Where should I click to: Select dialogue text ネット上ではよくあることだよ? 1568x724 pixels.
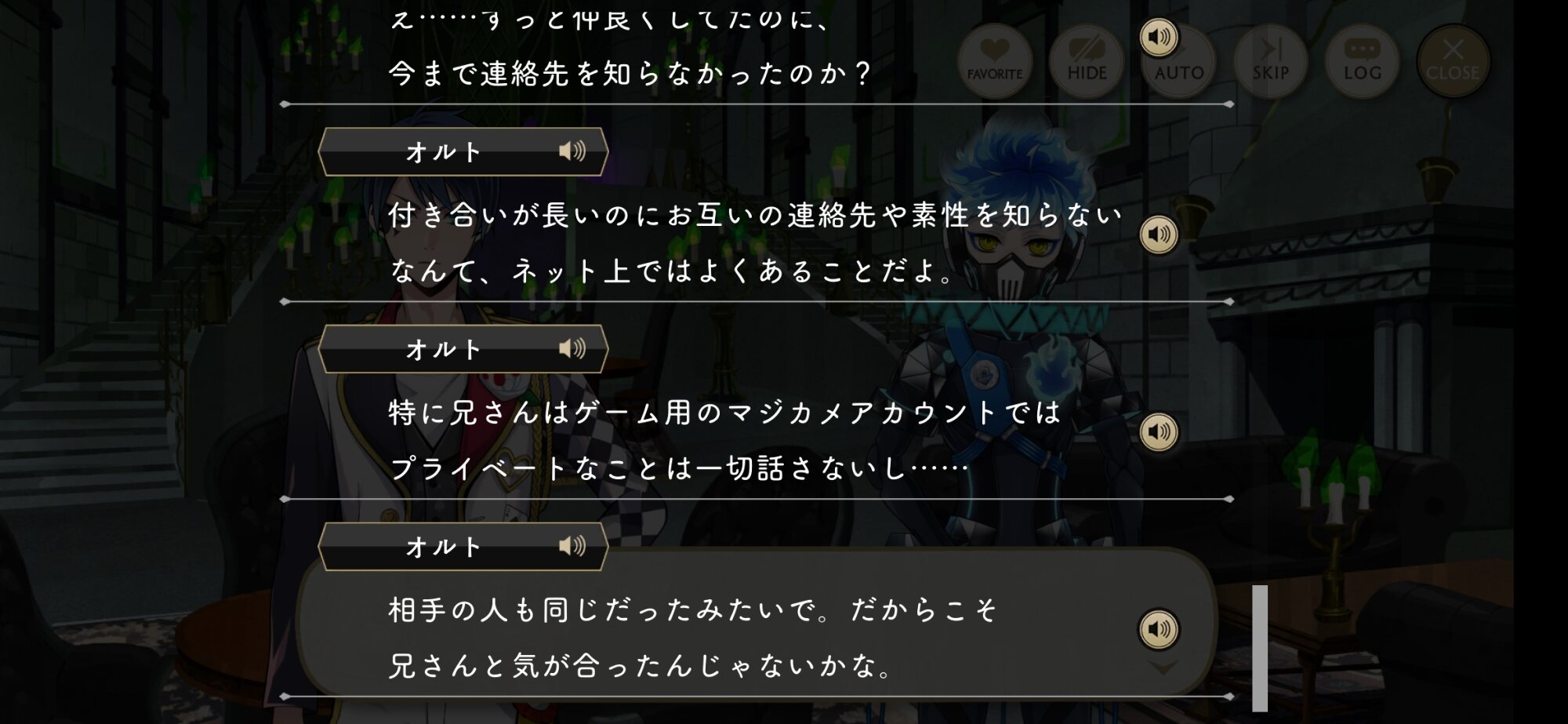(732, 271)
